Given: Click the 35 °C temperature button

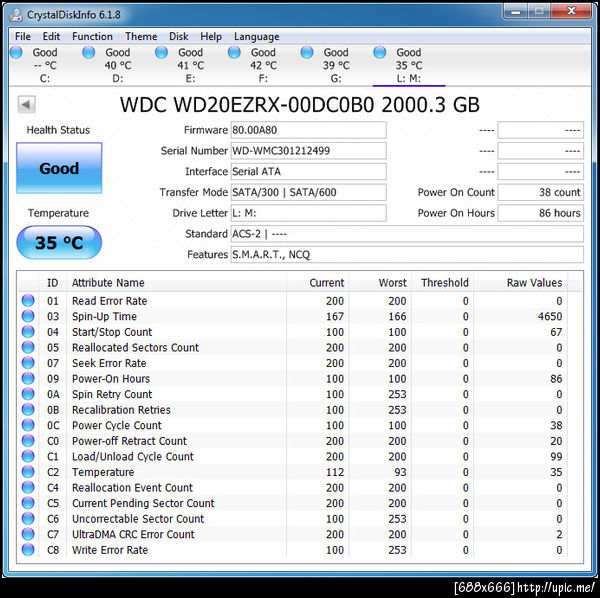Looking at the screenshot, I should (59, 243).
